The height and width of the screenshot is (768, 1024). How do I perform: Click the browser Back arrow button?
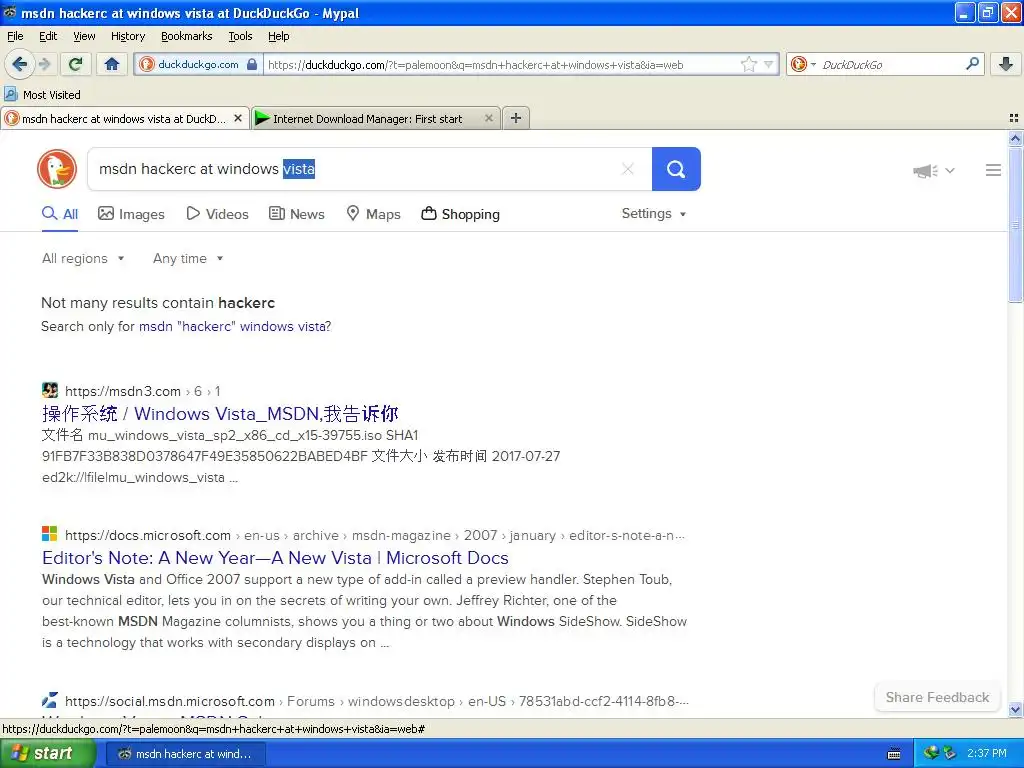tap(20, 64)
